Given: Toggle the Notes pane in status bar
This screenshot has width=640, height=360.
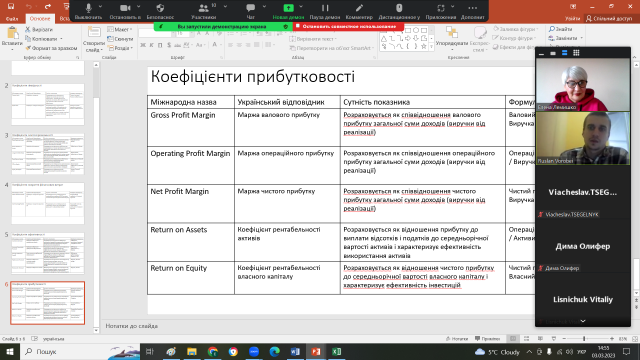Looking at the screenshot, I should tap(457, 339).
